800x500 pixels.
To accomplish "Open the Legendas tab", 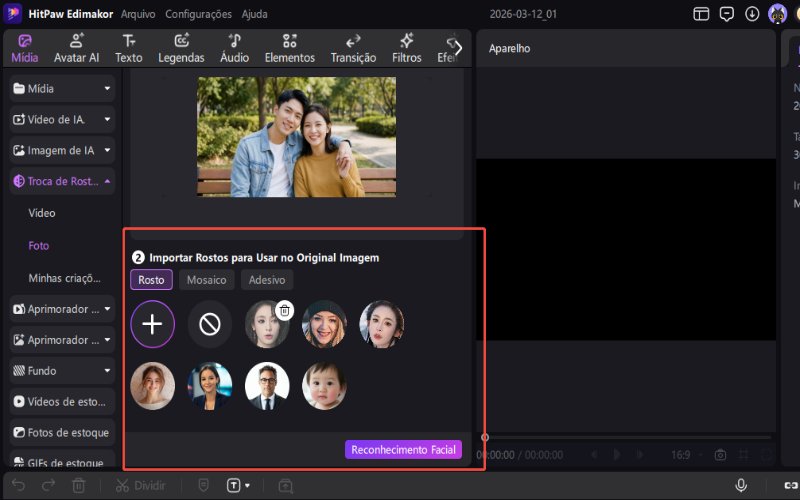I will click(x=181, y=48).
